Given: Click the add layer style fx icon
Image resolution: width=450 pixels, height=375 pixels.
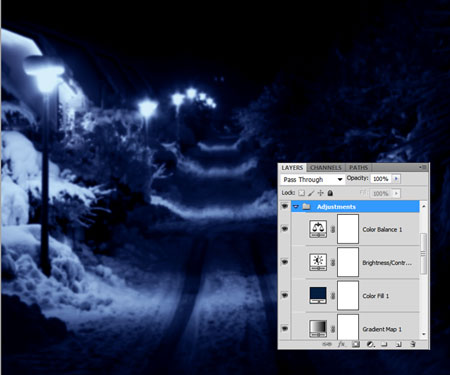Looking at the screenshot, I should pos(341,344).
